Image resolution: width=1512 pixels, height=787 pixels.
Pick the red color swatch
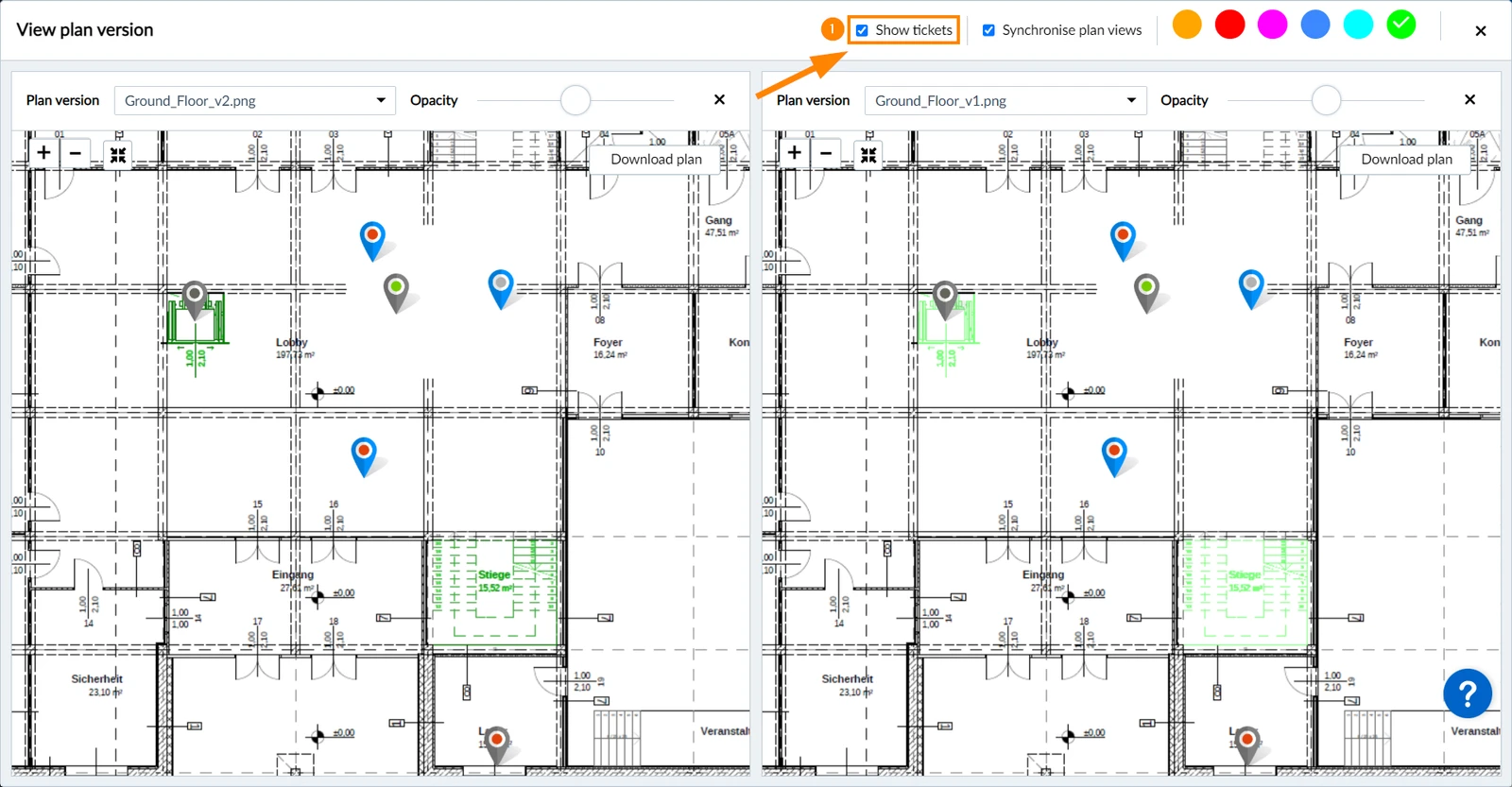click(1229, 25)
